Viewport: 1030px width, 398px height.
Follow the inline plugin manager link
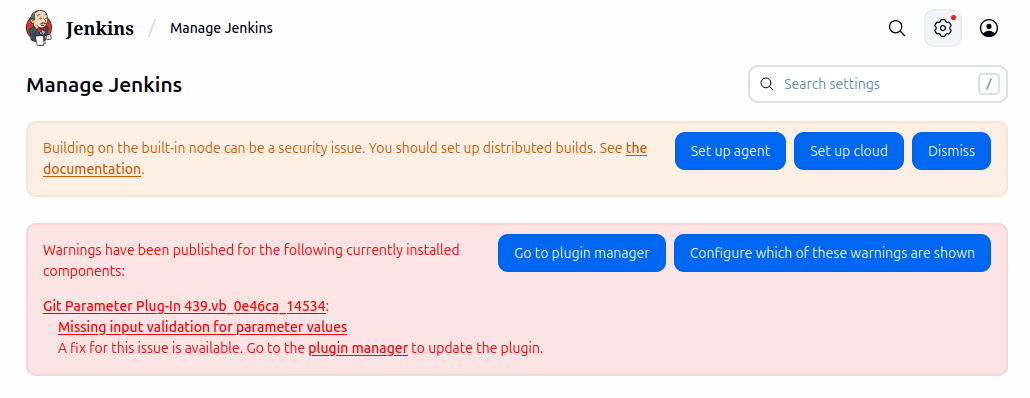point(358,348)
